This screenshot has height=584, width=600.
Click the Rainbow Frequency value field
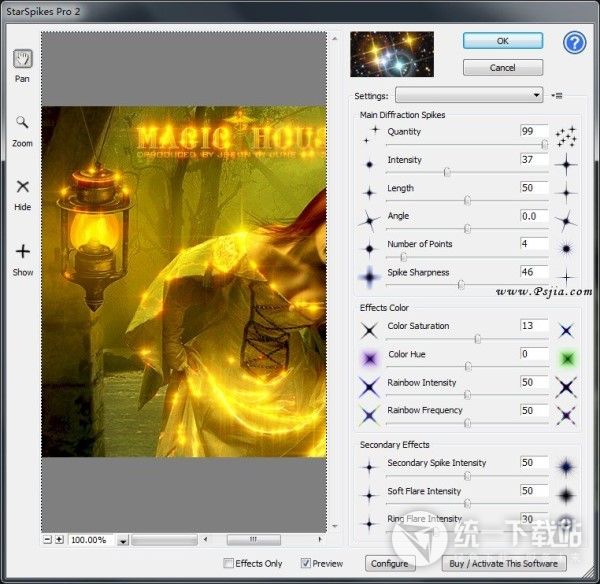pos(534,410)
